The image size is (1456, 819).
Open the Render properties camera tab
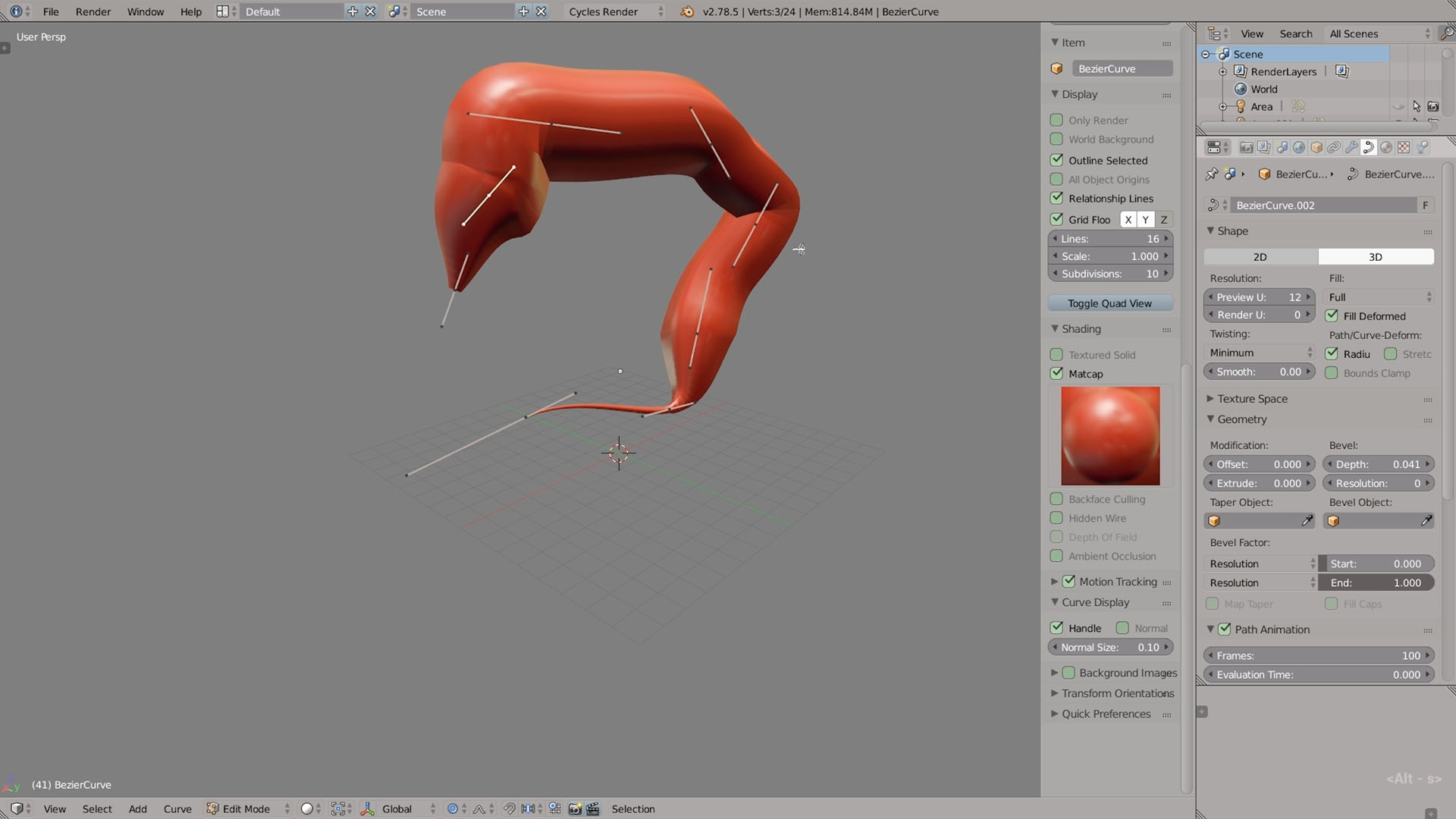pos(1246,147)
